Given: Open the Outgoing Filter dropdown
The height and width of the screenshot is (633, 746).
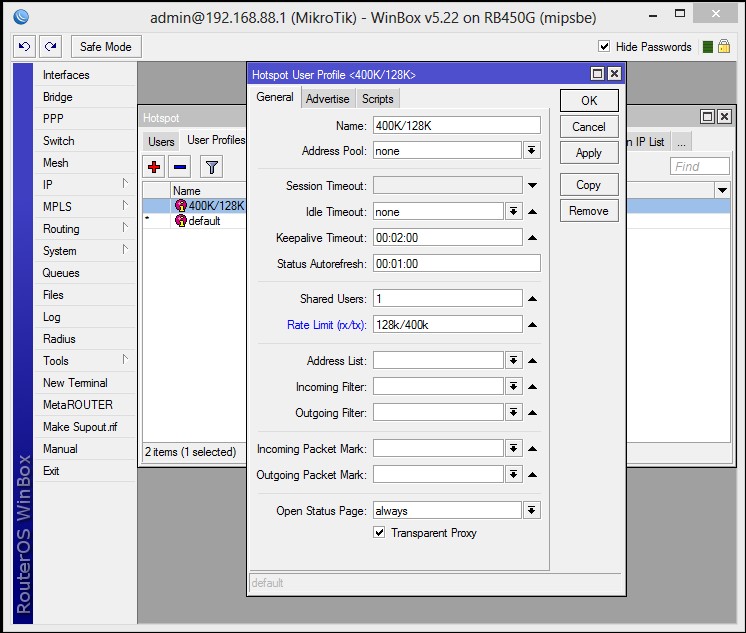Looking at the screenshot, I should click(513, 412).
